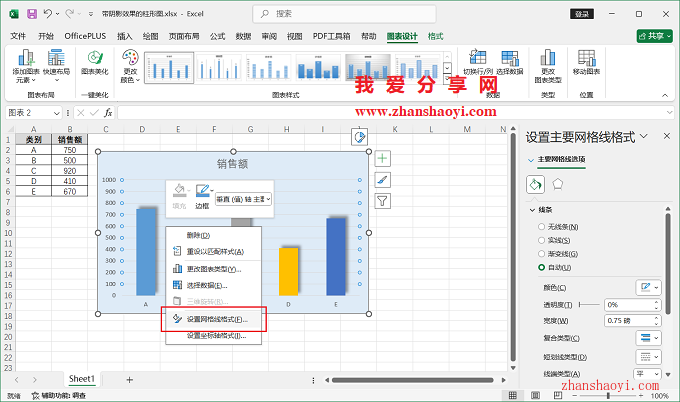Open line Color dropdown in pane

(648, 287)
